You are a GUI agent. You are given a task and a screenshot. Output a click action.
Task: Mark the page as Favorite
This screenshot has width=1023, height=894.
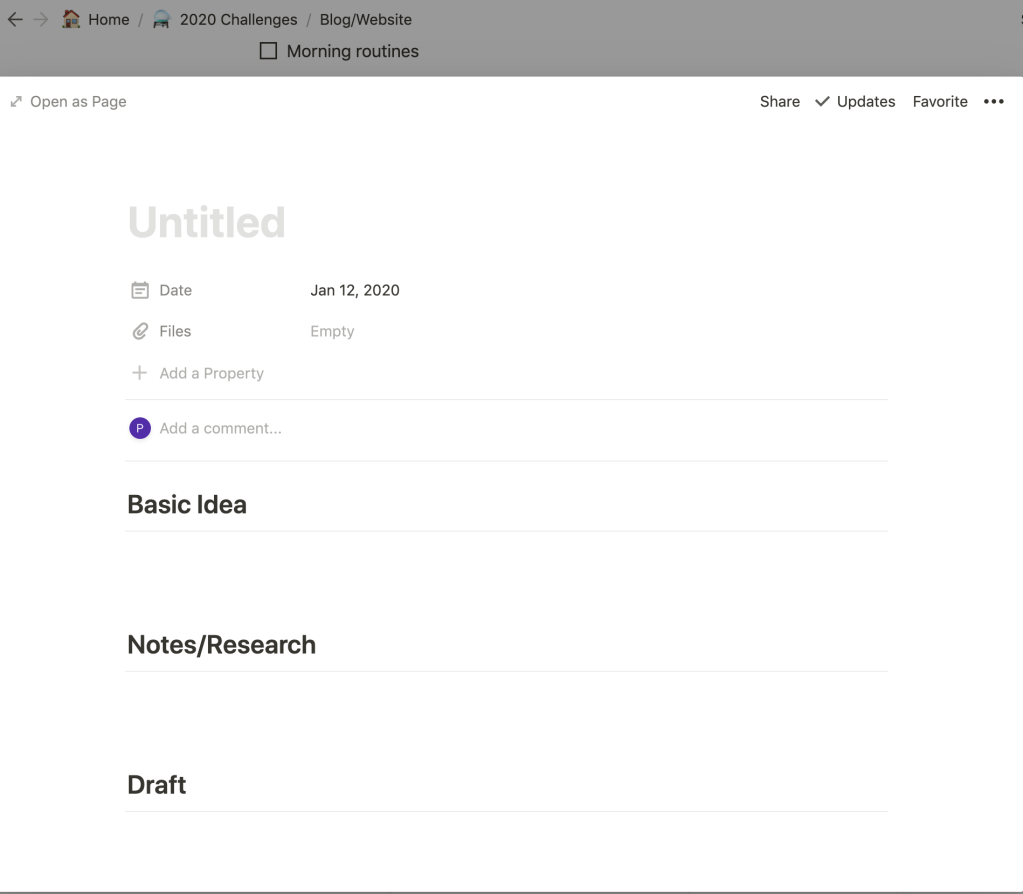click(x=940, y=102)
